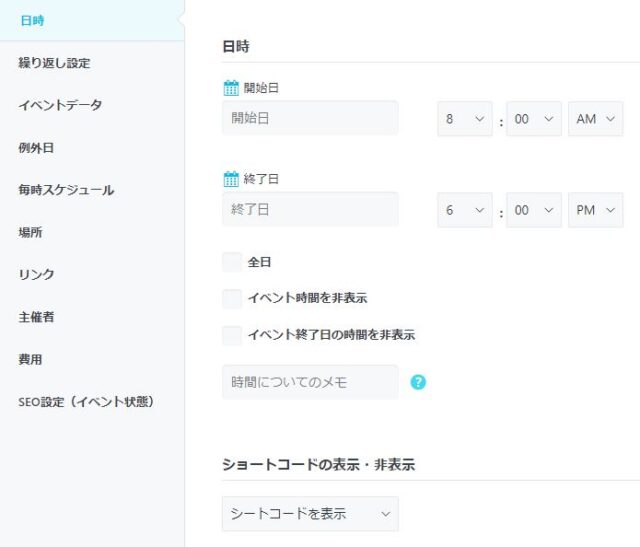
Task: Open the end PM dropdown
Action: tap(595, 210)
